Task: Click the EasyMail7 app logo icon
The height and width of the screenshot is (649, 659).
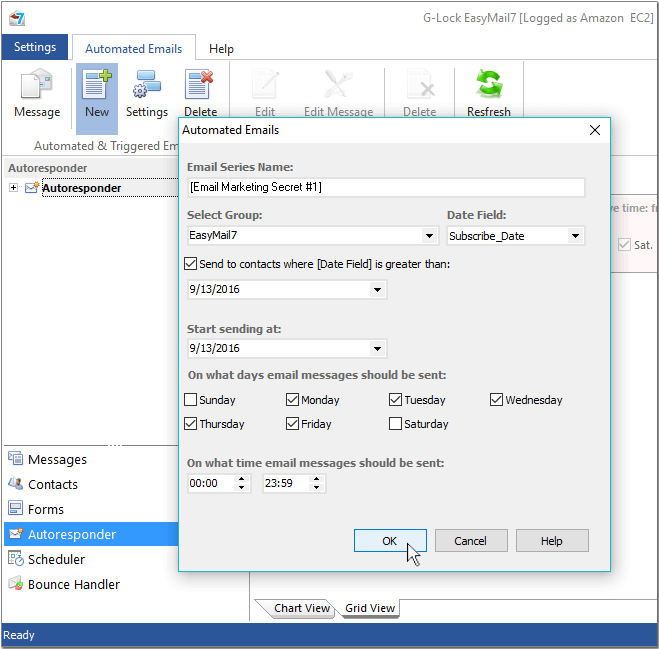Action: click(17, 18)
